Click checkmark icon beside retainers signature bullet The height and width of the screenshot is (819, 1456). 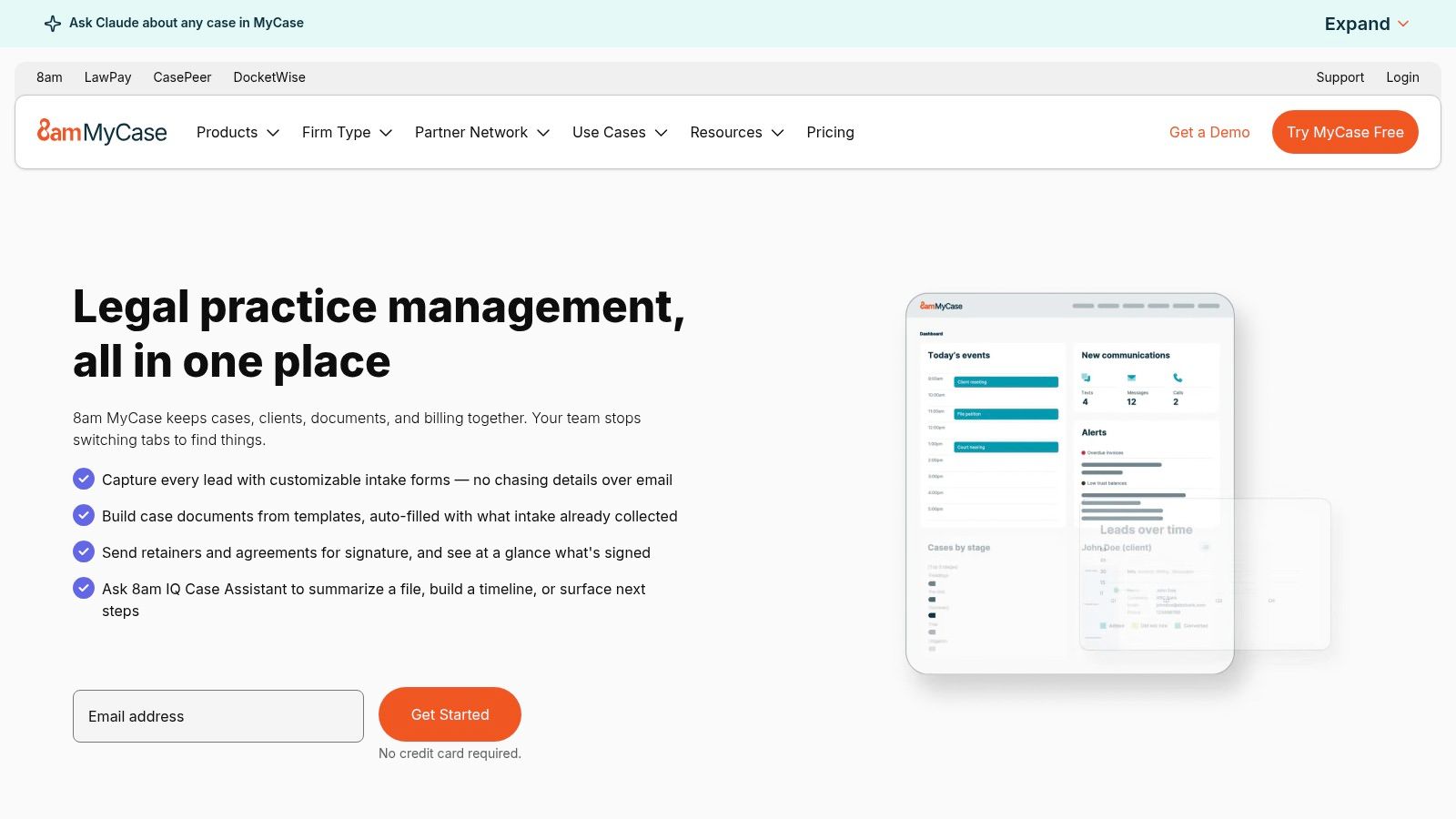(84, 551)
